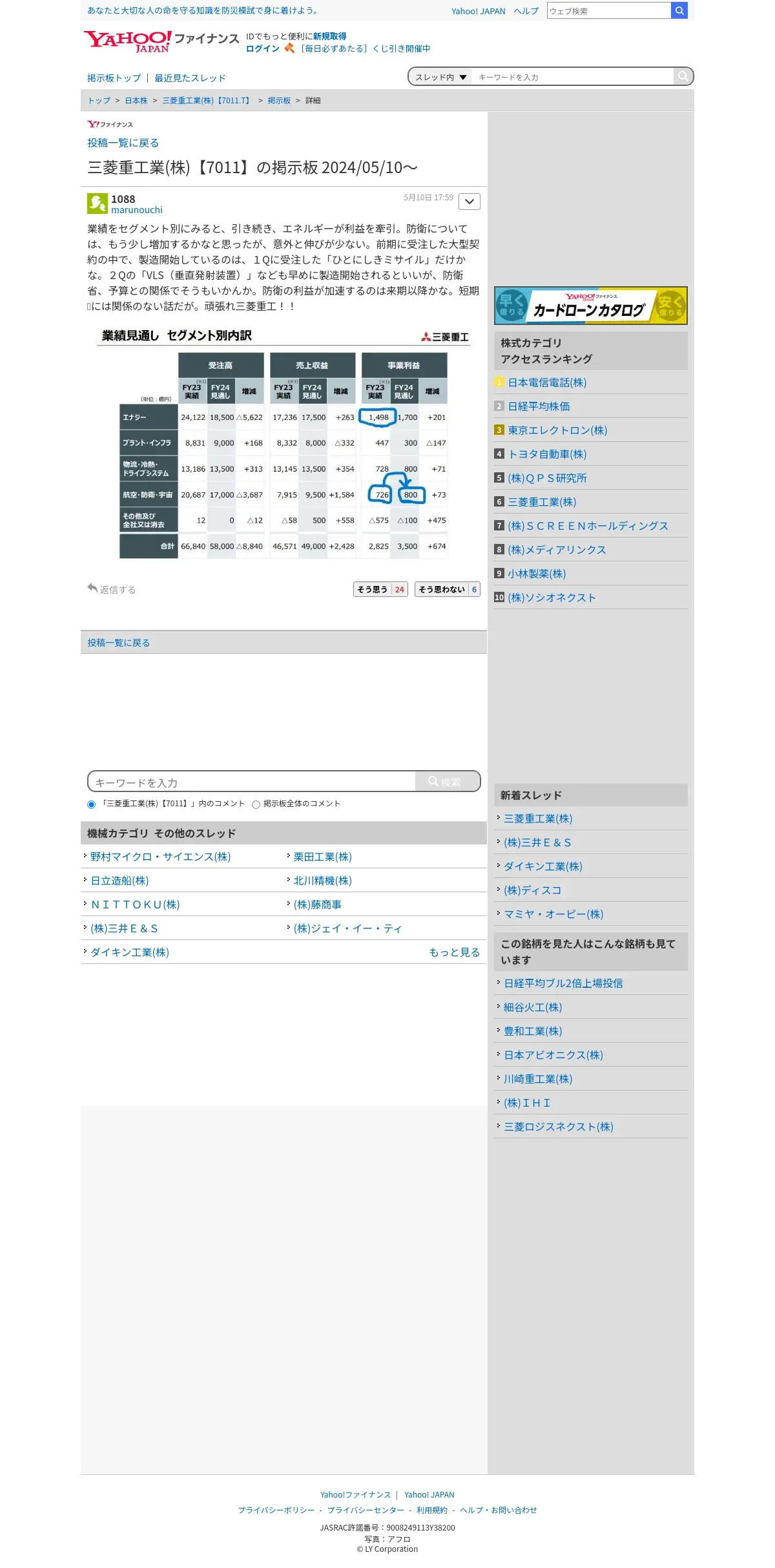Click the lower 検索 search button
Screen dimensions: 775x1568
[447, 781]
